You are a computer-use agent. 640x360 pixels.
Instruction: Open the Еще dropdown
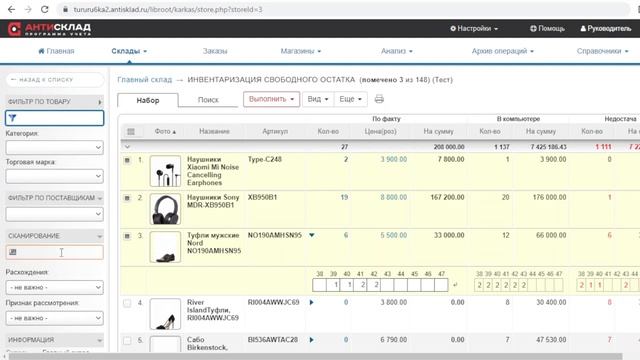pyautogui.click(x=350, y=99)
